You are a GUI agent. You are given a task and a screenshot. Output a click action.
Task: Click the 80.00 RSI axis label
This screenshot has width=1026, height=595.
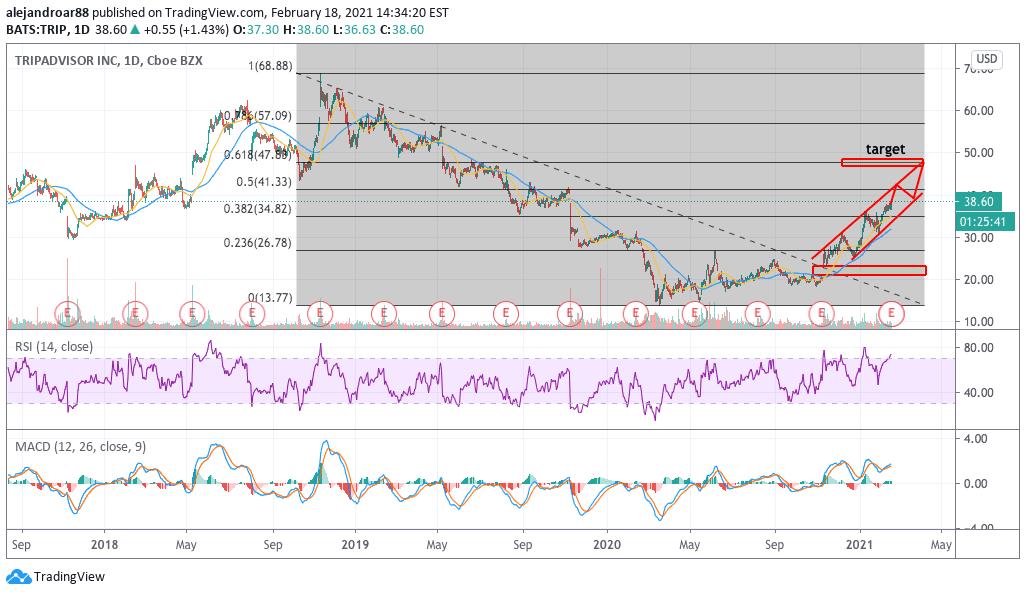pyautogui.click(x=978, y=348)
